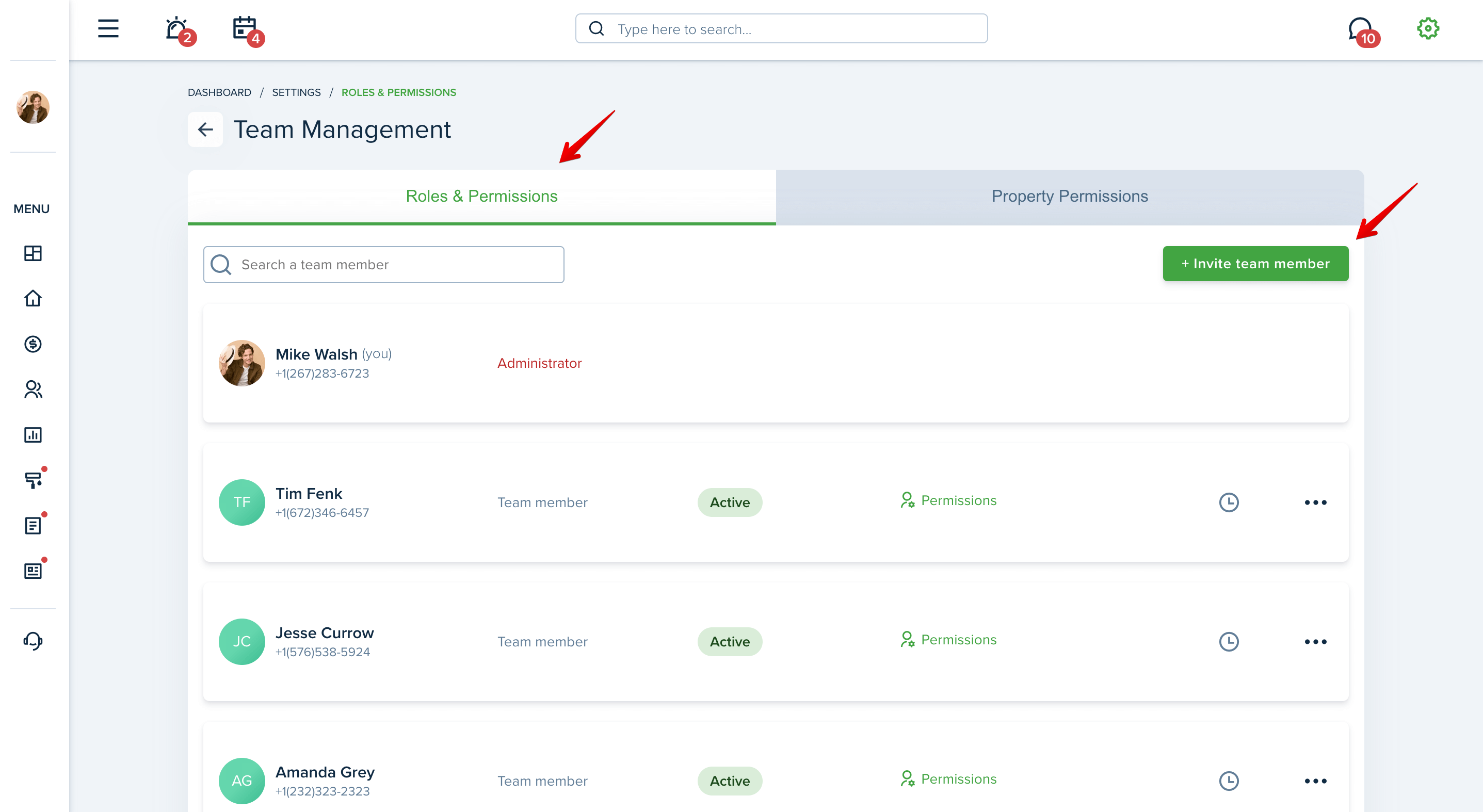Open settings gear icon

[x=1428, y=28]
